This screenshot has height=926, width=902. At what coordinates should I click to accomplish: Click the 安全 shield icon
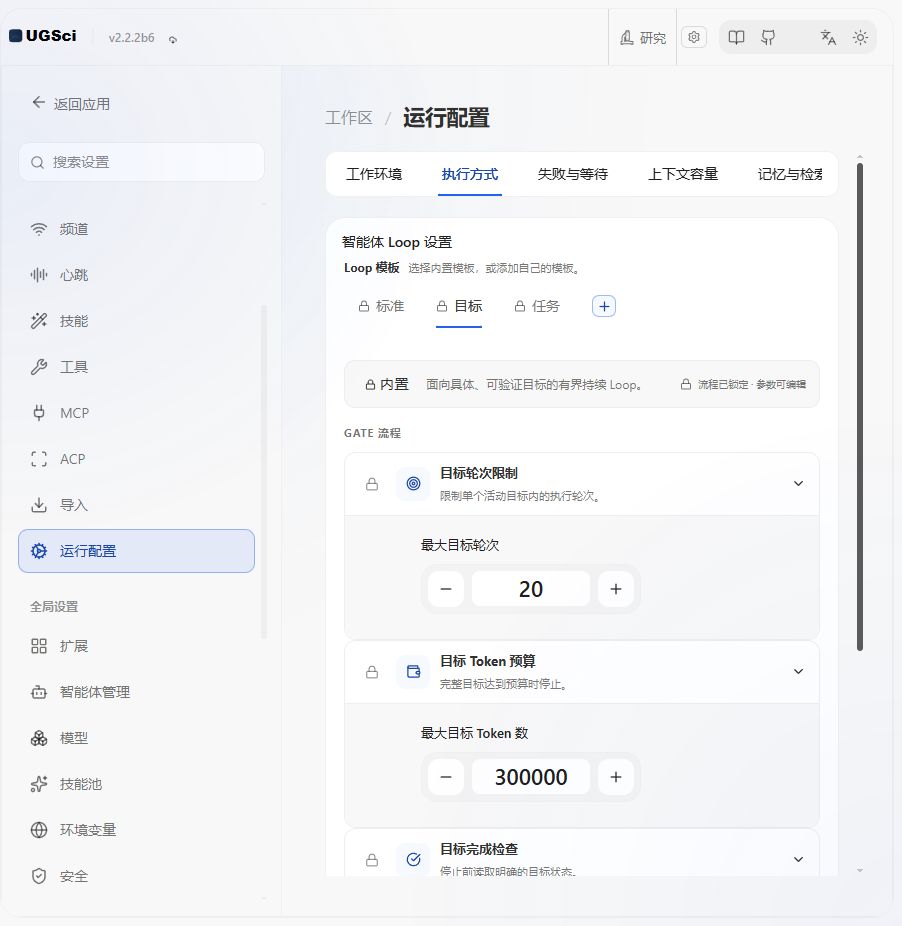coord(39,876)
